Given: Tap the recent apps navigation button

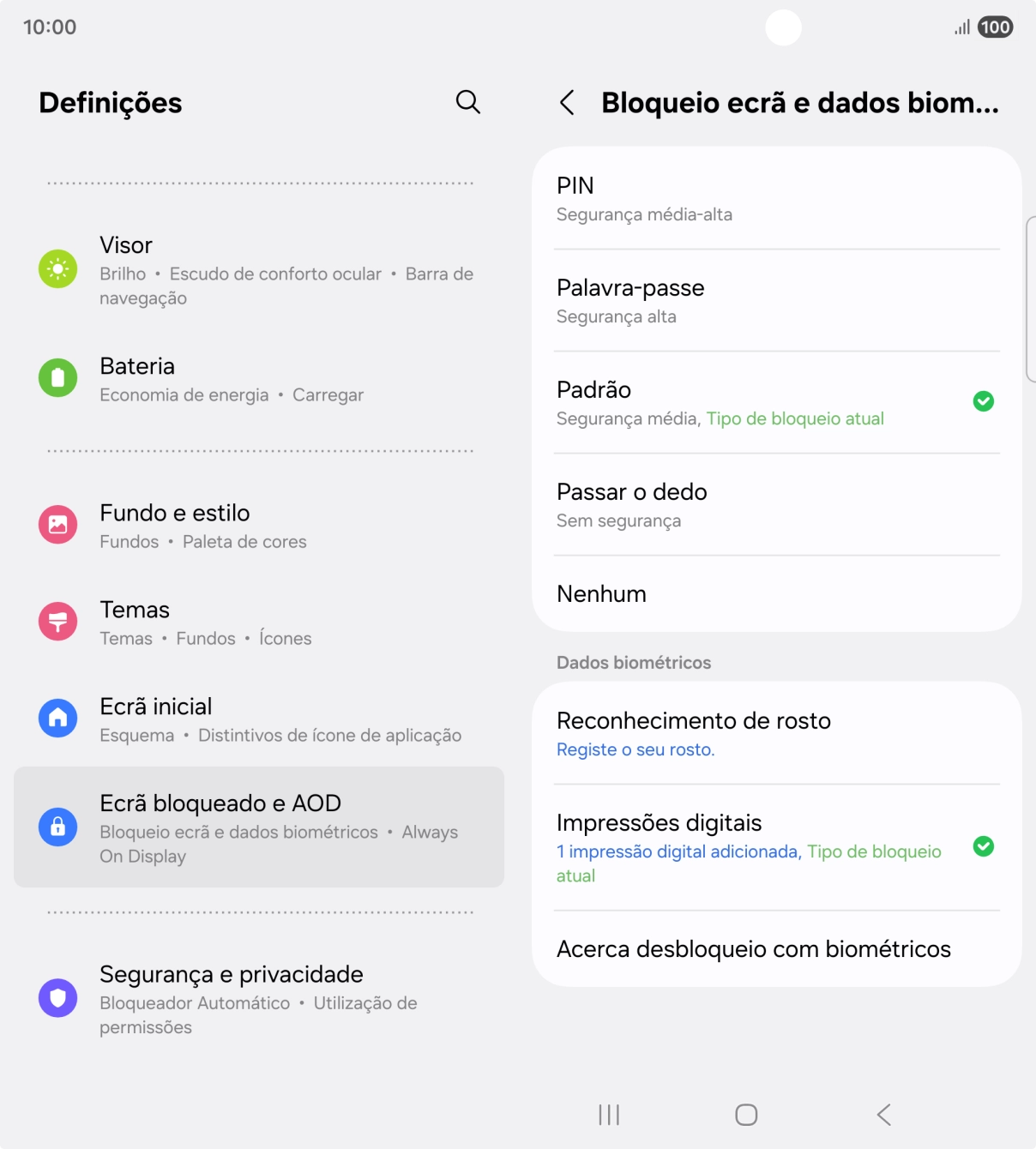Looking at the screenshot, I should tap(609, 1115).
